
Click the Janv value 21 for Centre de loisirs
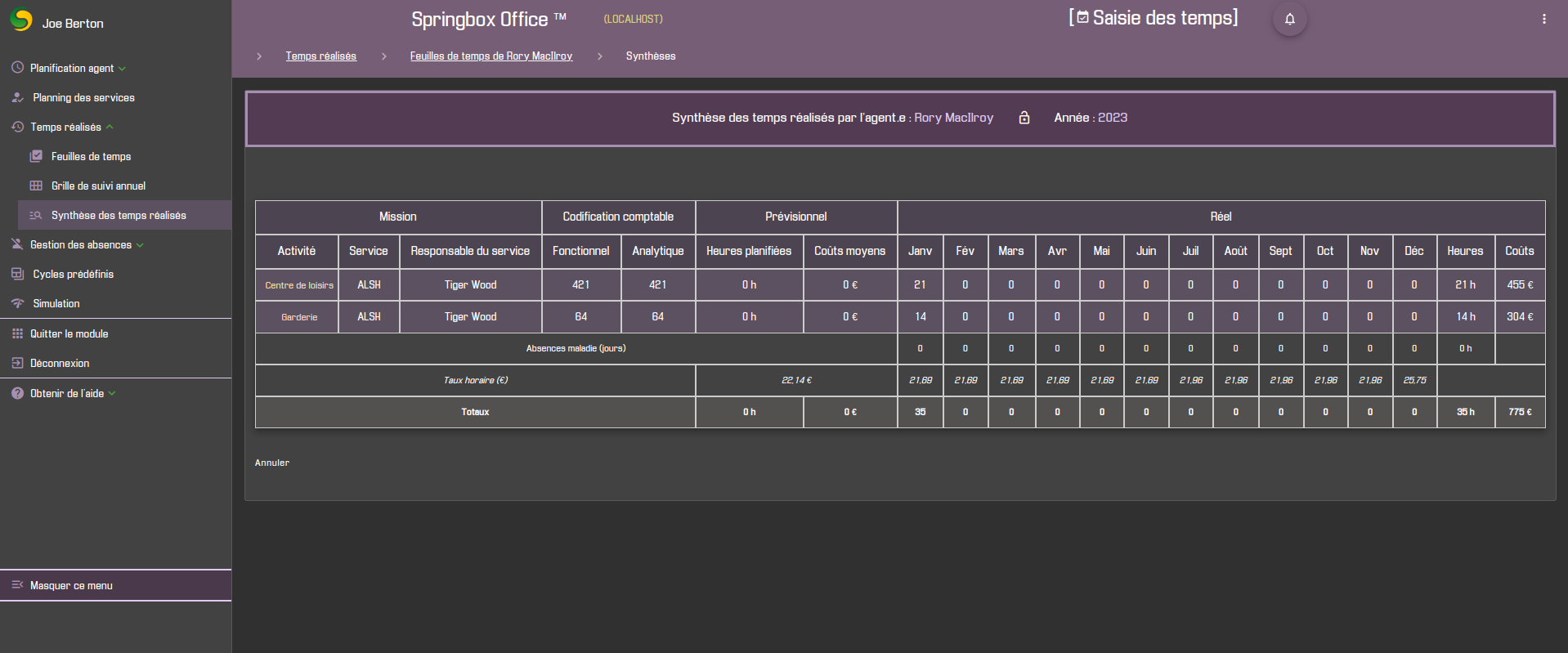pyautogui.click(x=920, y=285)
